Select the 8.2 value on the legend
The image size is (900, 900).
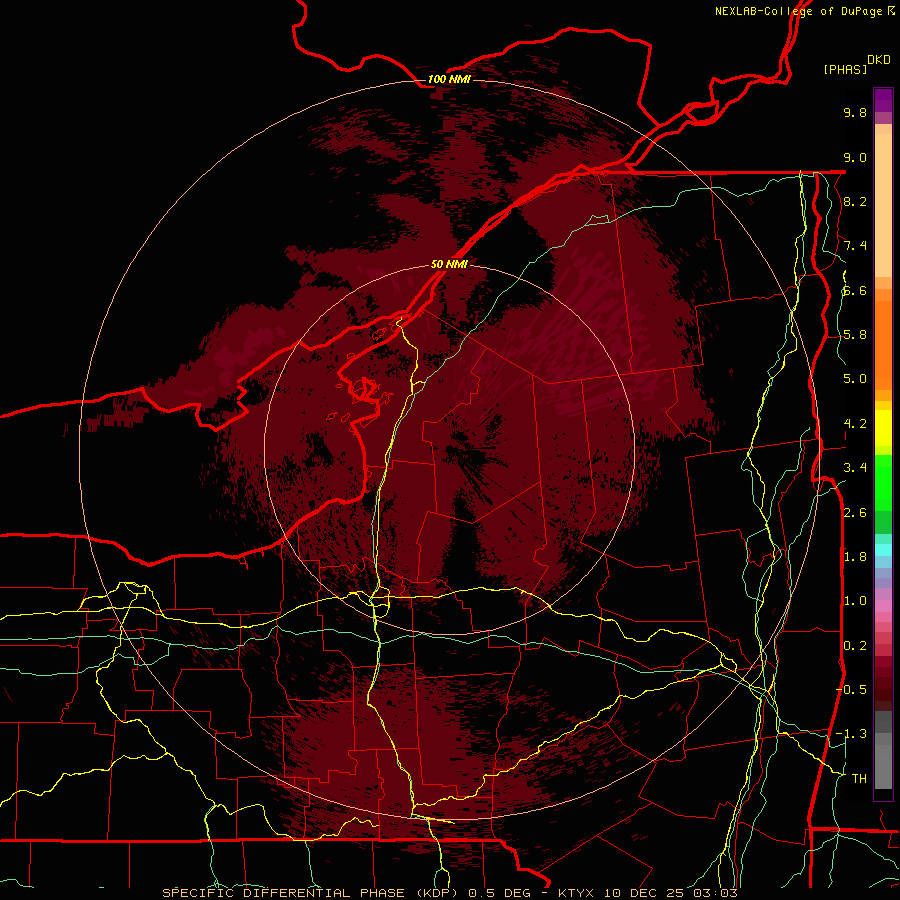(855, 201)
